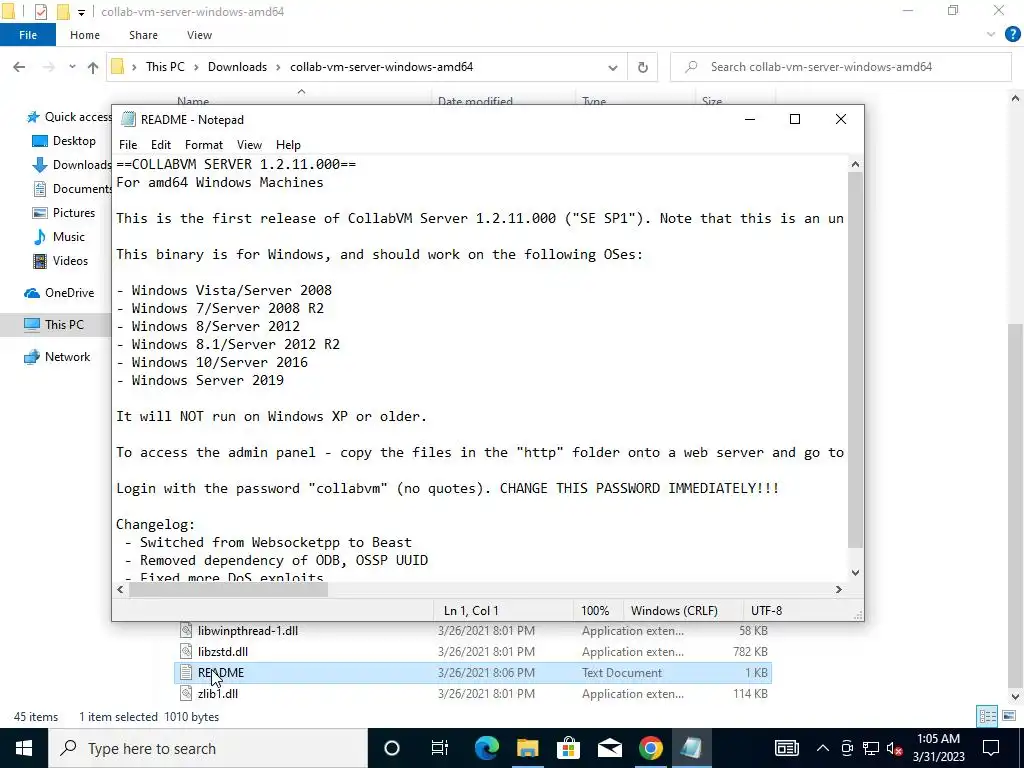1024x768 pixels.
Task: Click Notepad horizontal scrollbar left arrow
Action: click(x=120, y=590)
